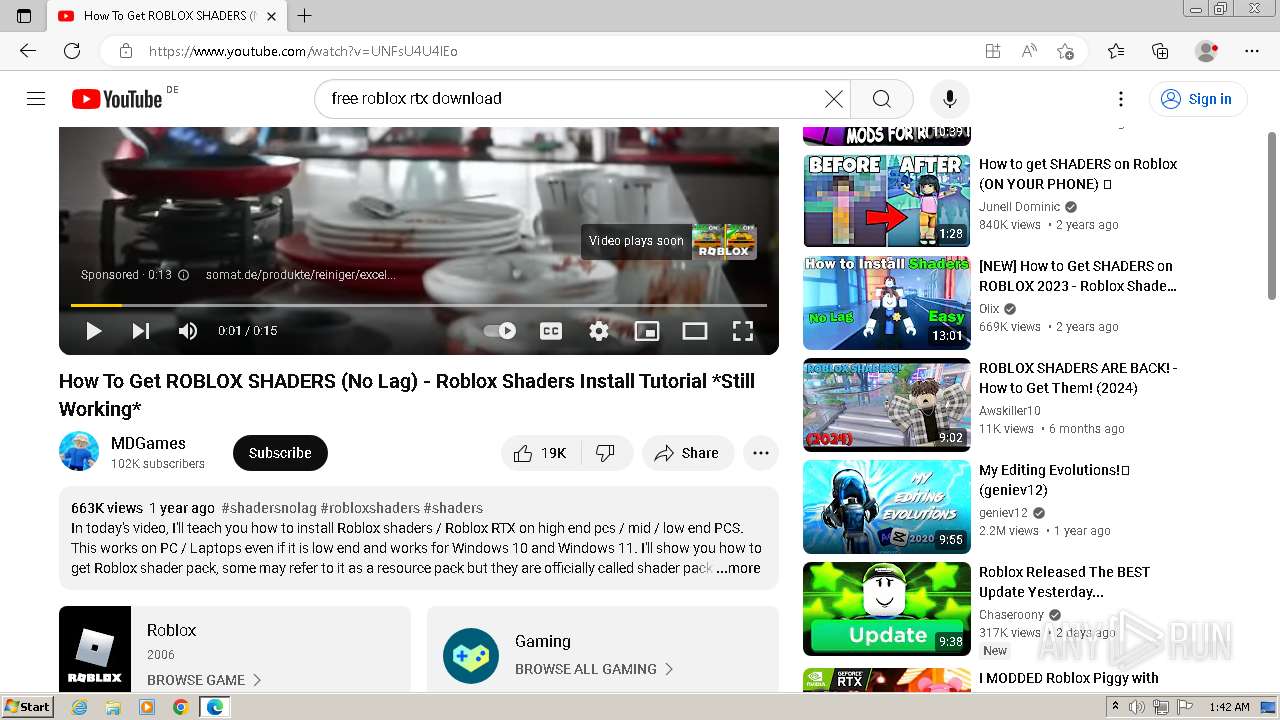The image size is (1280, 720).
Task: Open Internet Explorer from the taskbar
Action: pyautogui.click(x=79, y=707)
